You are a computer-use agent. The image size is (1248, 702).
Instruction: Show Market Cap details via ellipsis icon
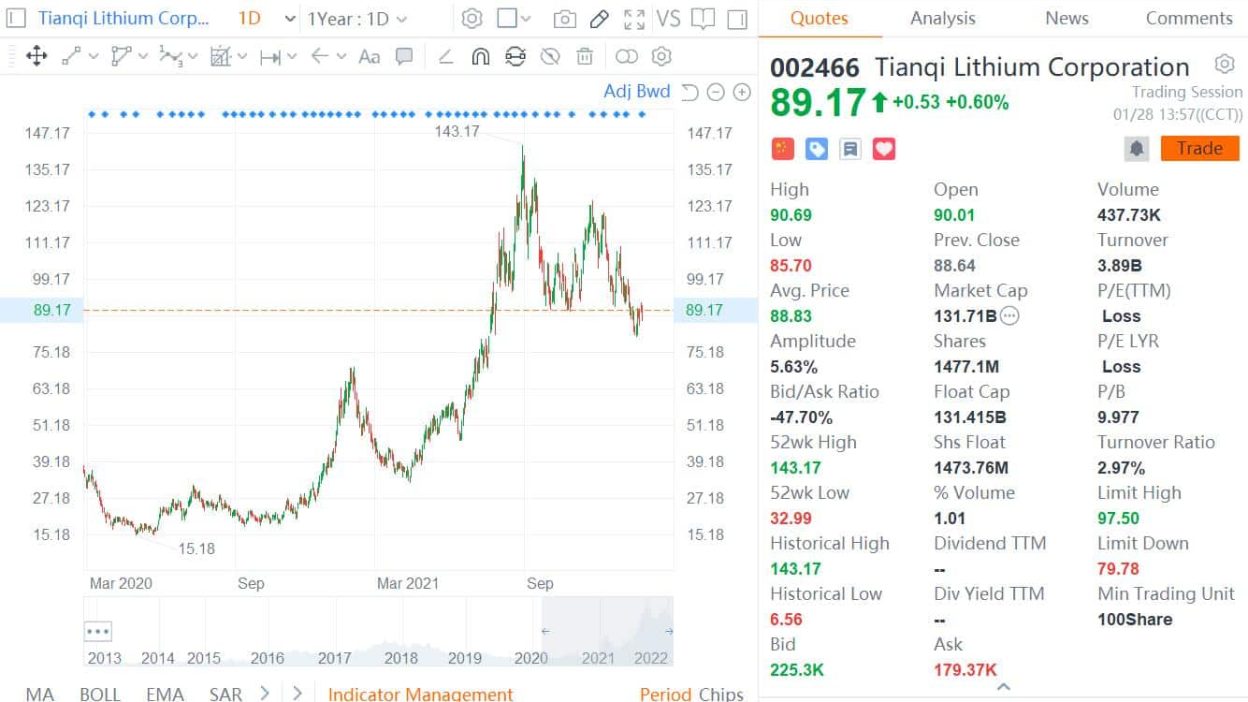click(1009, 316)
